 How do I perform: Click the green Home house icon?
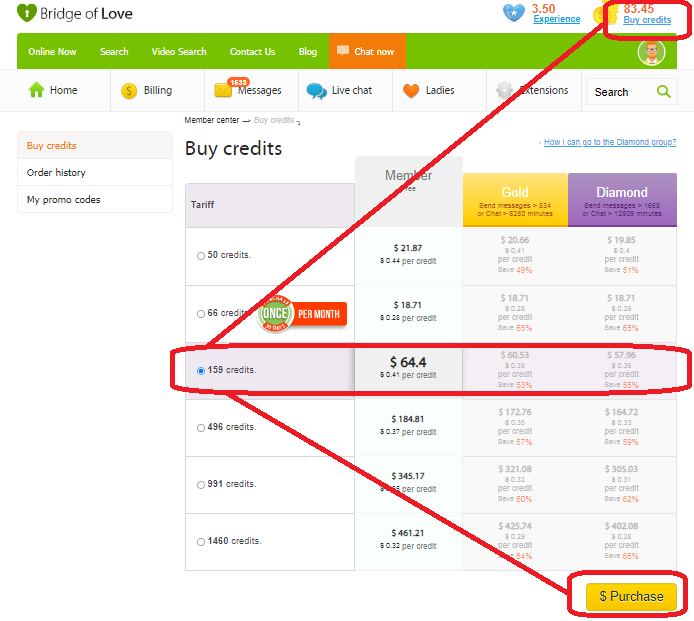click(x=36, y=90)
